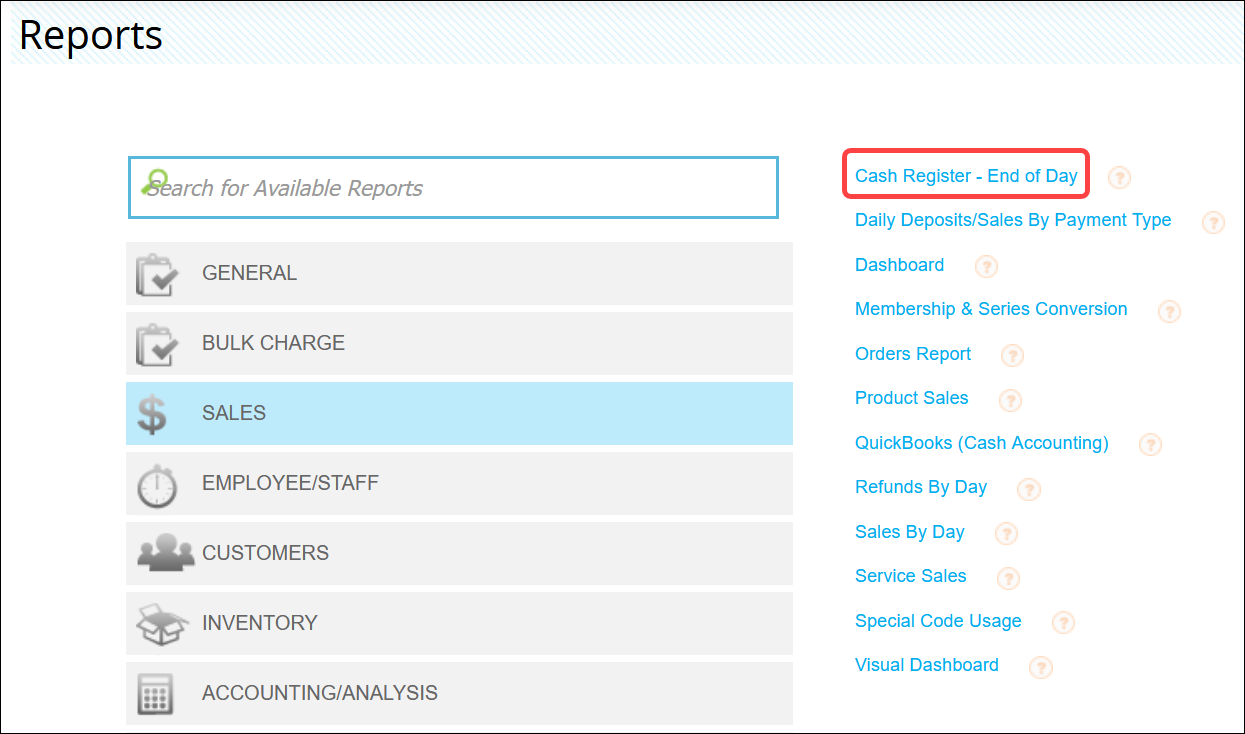
Task: Select the General reports category
Action: pyautogui.click(x=459, y=273)
